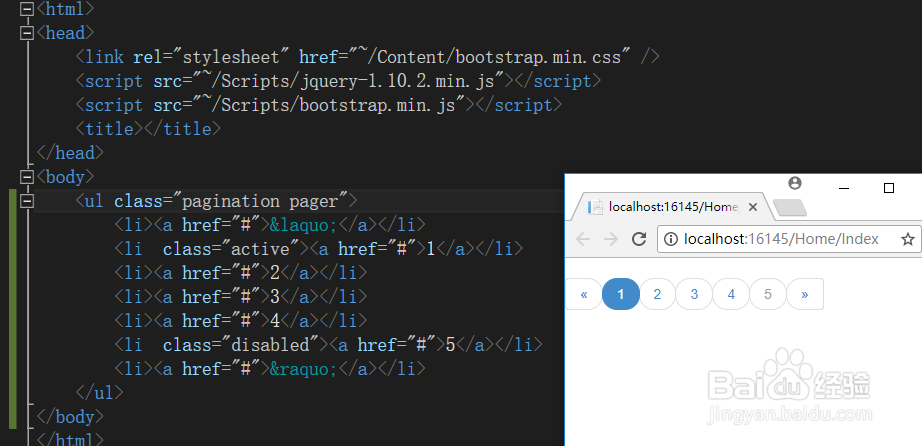The width and height of the screenshot is (922, 446).
Task: Go to next page with » link
Action: click(x=805, y=294)
